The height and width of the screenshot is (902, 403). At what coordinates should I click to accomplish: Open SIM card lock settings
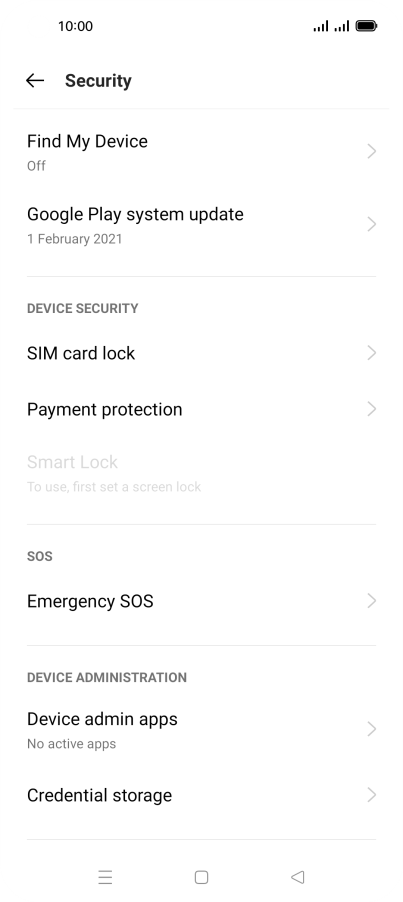pyautogui.click(x=201, y=353)
